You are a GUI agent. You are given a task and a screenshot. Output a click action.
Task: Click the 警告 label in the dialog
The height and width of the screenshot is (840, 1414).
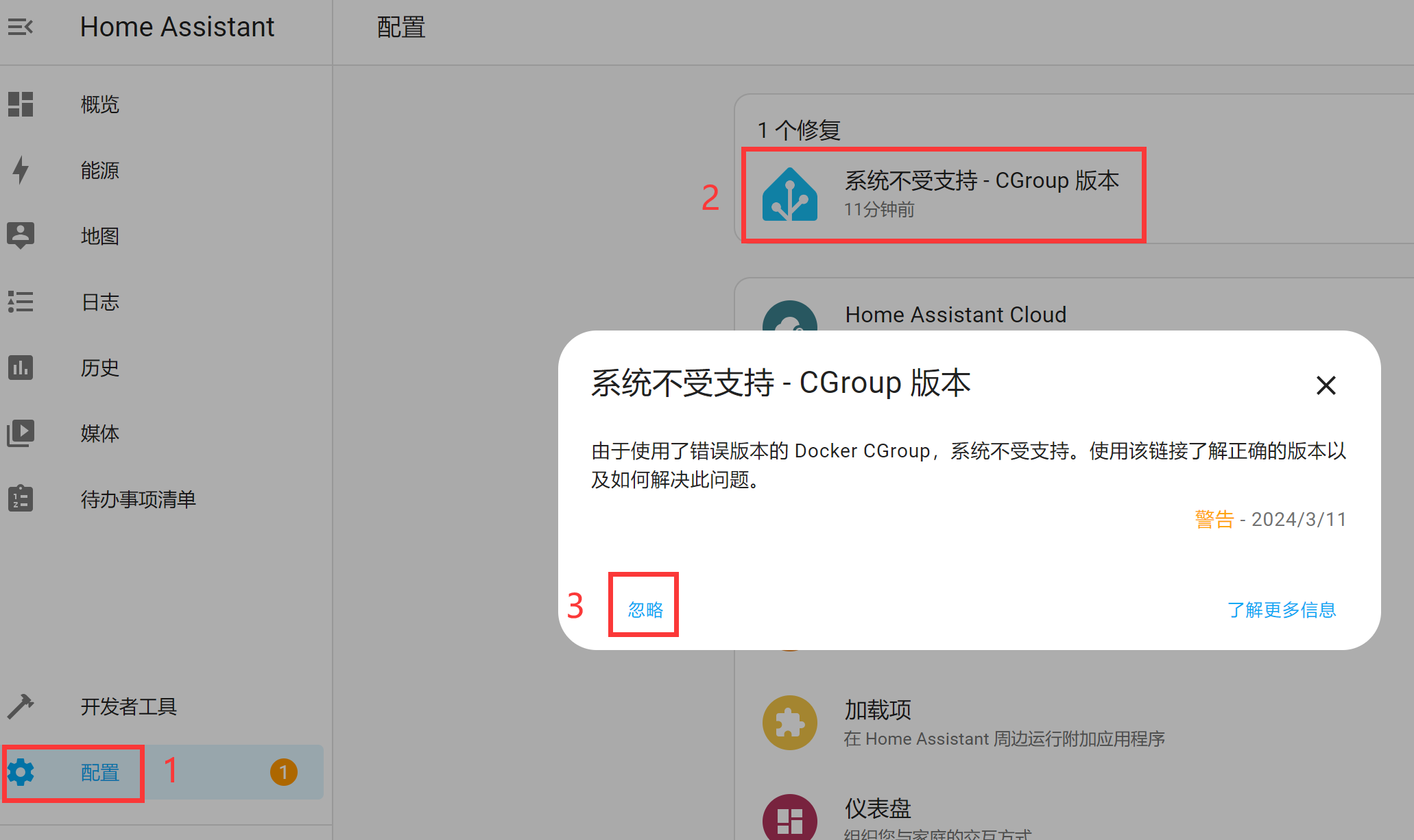pyautogui.click(x=1214, y=519)
